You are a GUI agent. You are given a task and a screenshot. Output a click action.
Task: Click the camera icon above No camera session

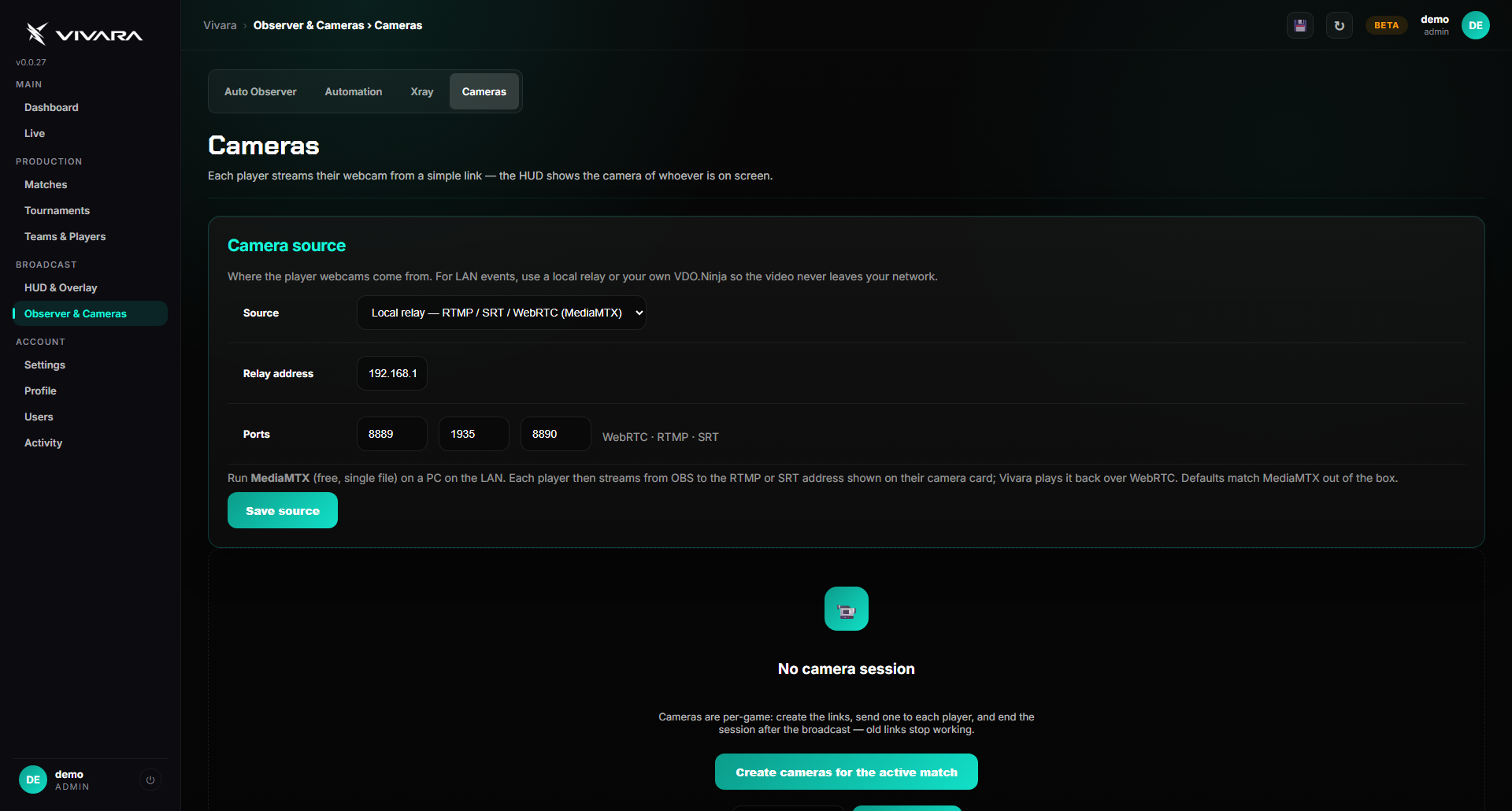point(847,609)
